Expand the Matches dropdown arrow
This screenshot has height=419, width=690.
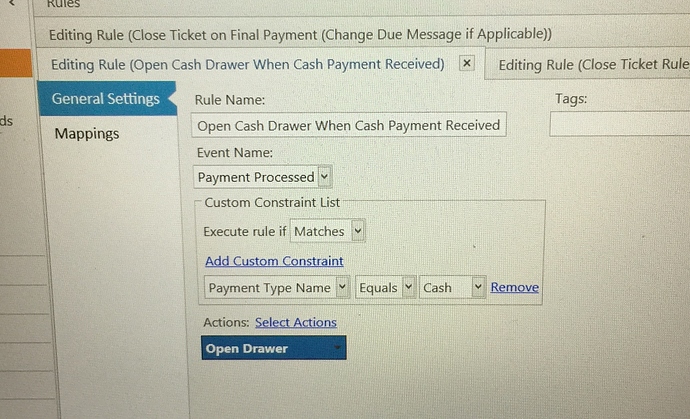coord(358,231)
